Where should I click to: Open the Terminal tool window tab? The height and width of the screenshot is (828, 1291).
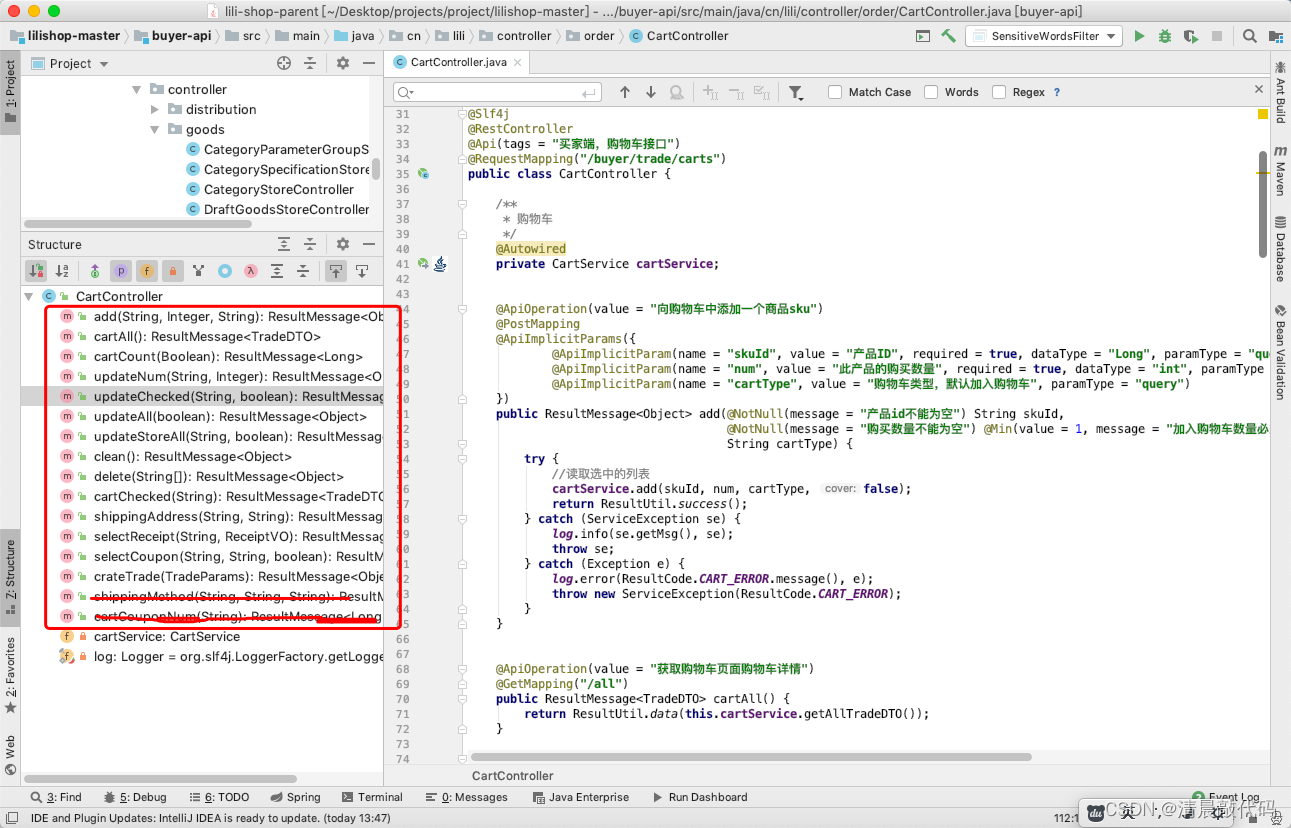371,797
